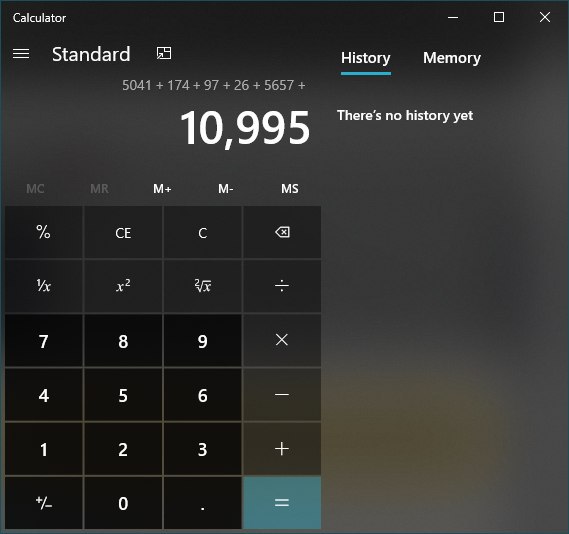Screen dimensions: 569x534
Task: Click the MC memory clear button
Action: (35, 189)
